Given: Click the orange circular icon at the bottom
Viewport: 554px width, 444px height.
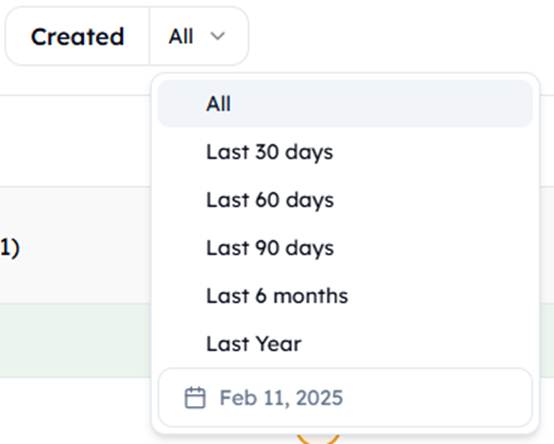Looking at the screenshot, I should [x=318, y=439].
